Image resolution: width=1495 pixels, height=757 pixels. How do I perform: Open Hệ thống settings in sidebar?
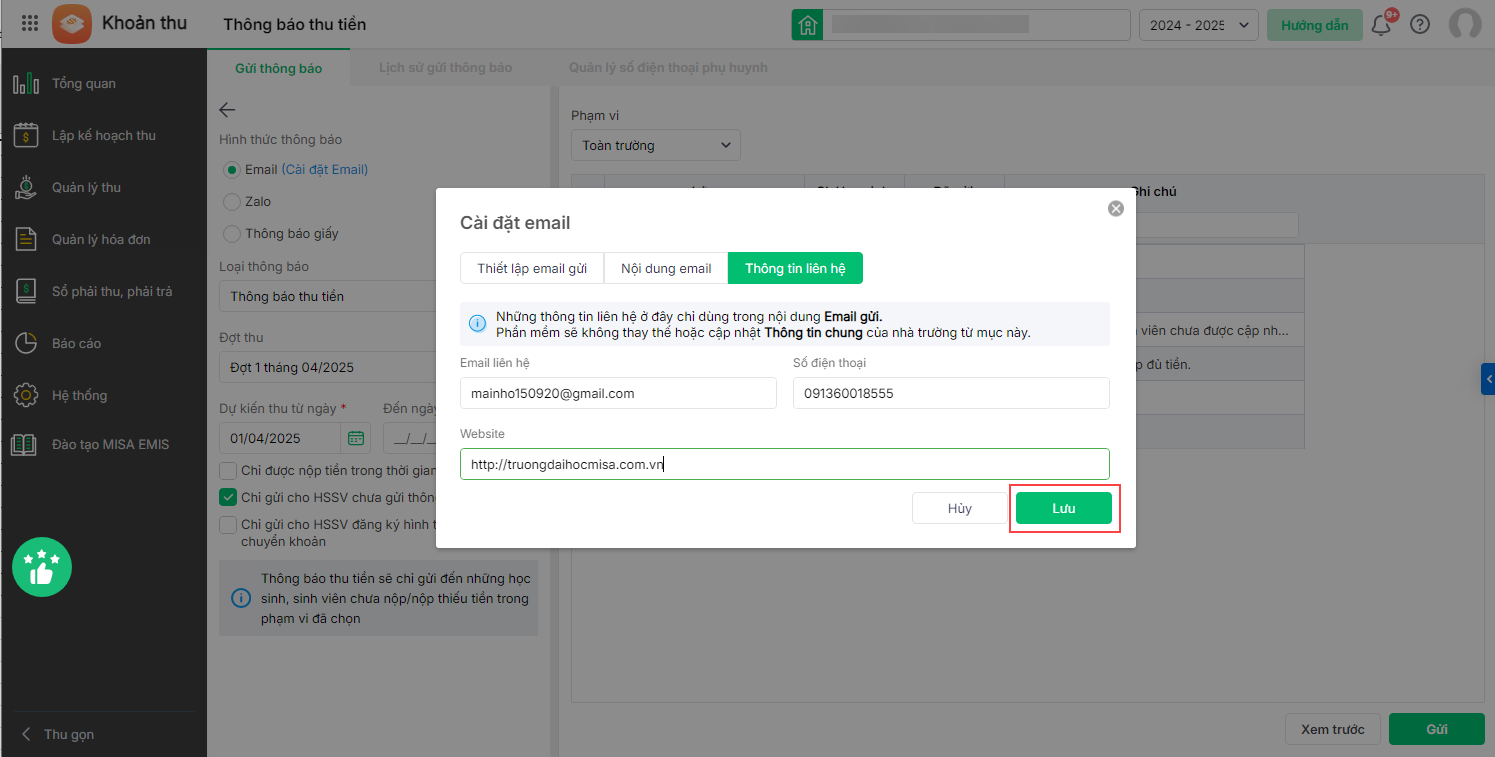(79, 395)
